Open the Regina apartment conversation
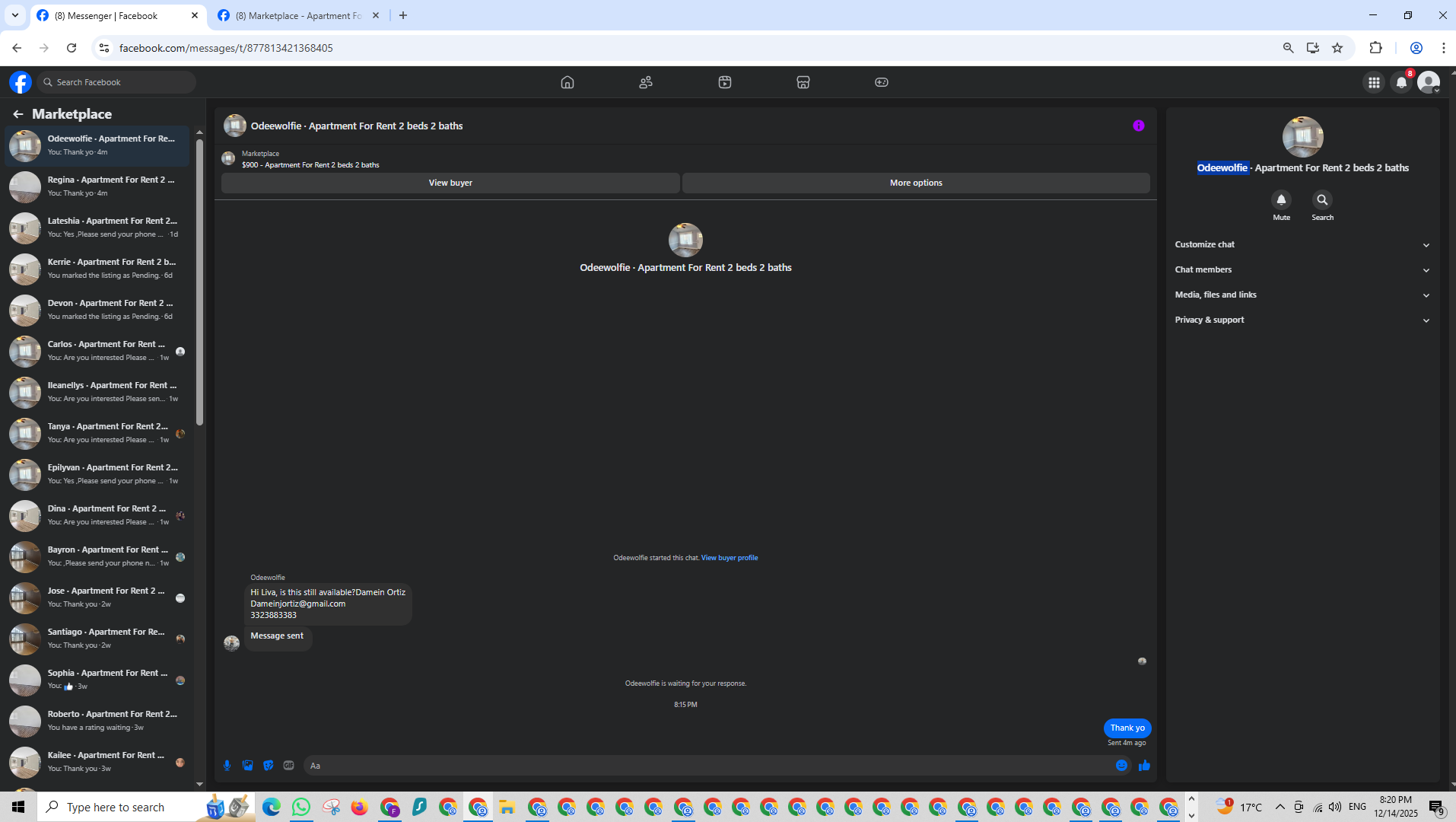This screenshot has height=822, width=1456. click(x=97, y=186)
